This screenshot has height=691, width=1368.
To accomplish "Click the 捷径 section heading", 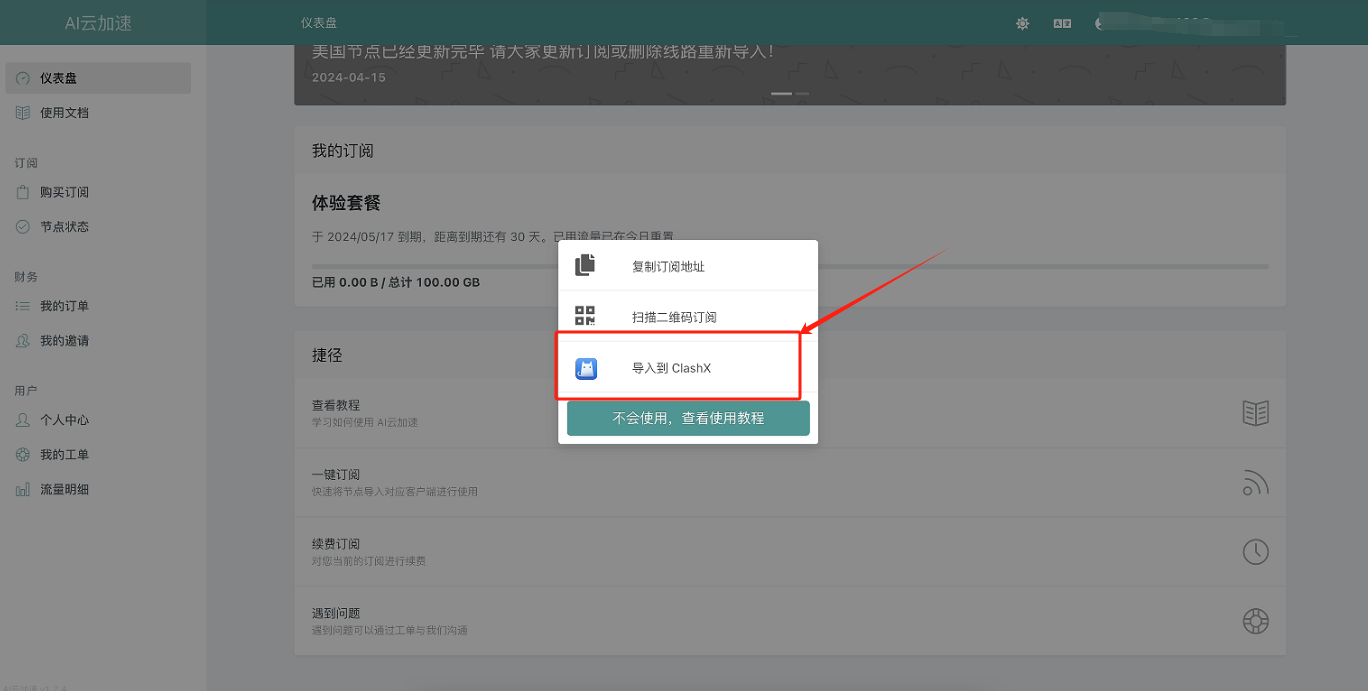I will tap(327, 355).
